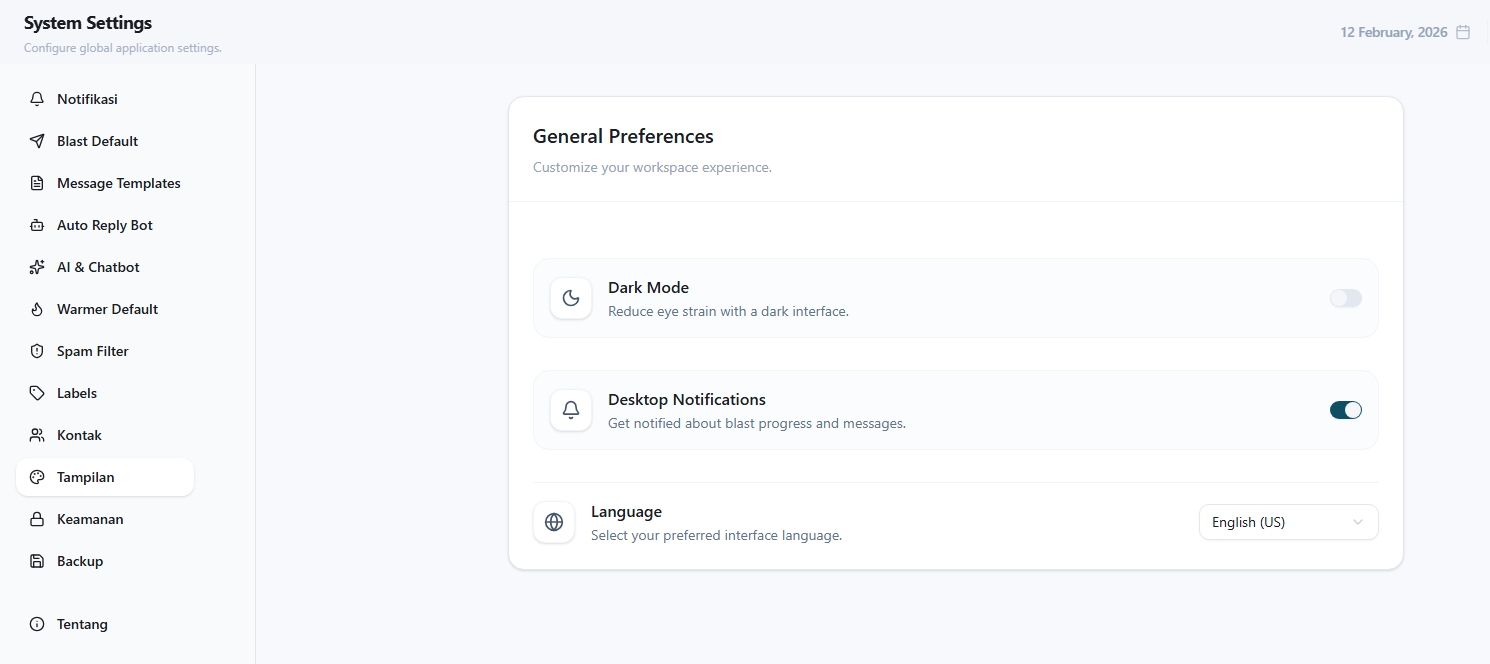Click the bell icon beside Notifikasi

[x=37, y=99]
